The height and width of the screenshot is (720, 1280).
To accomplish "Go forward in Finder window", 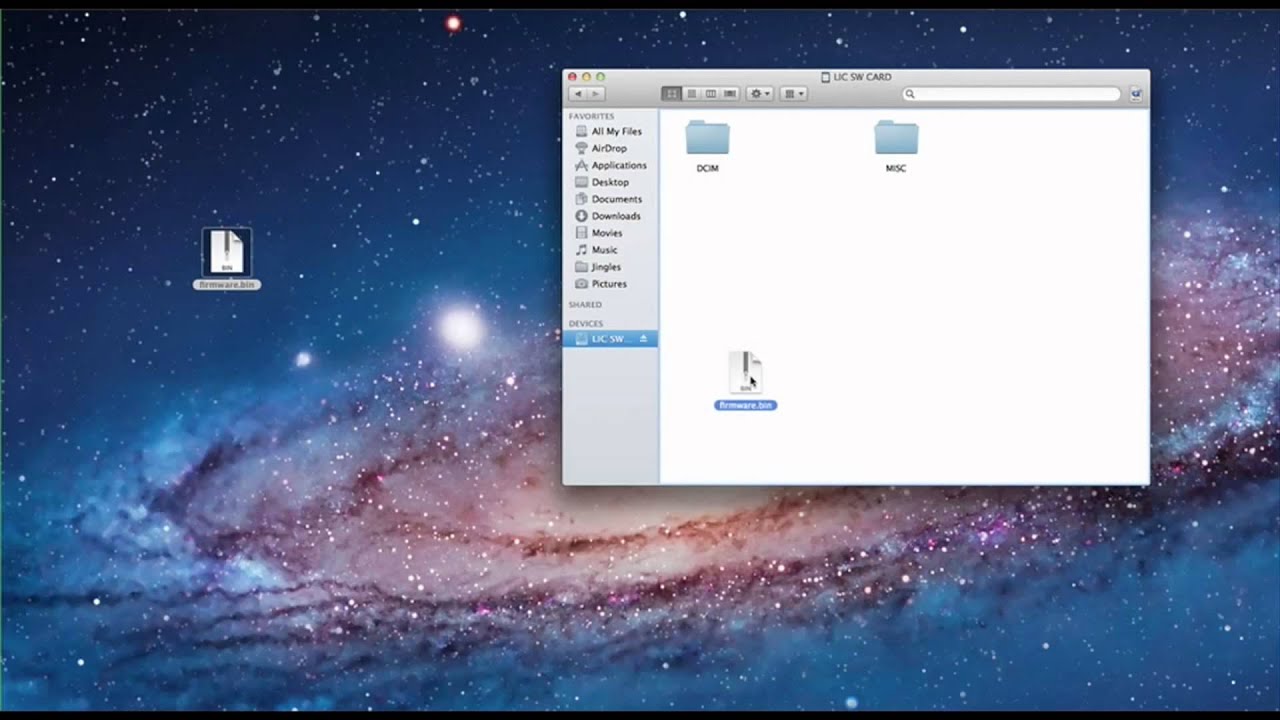I will click(596, 94).
